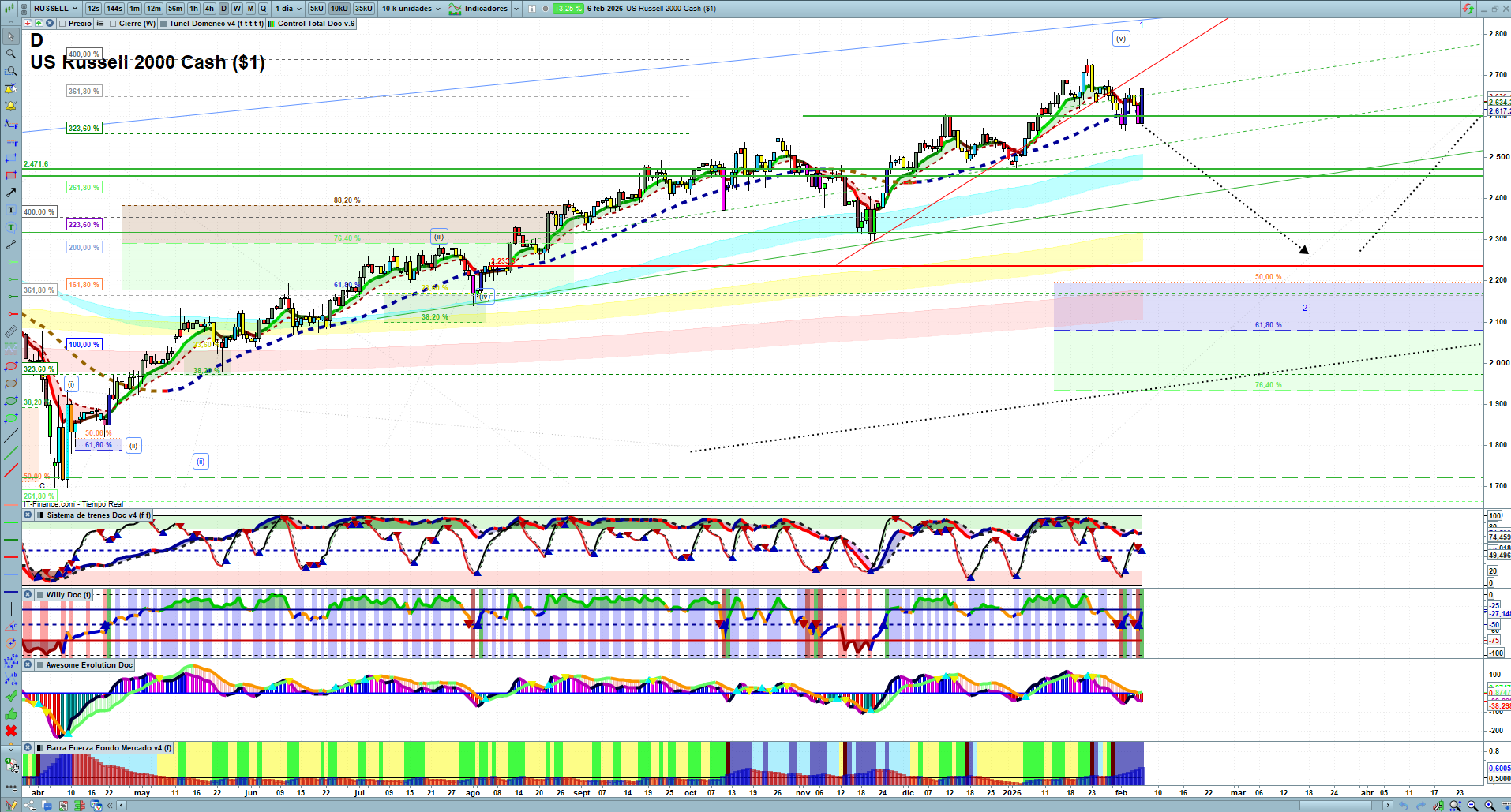Screen dimensions: 1511x812
Task: Close the price panel with blue X icon
Action: tap(50, 24)
